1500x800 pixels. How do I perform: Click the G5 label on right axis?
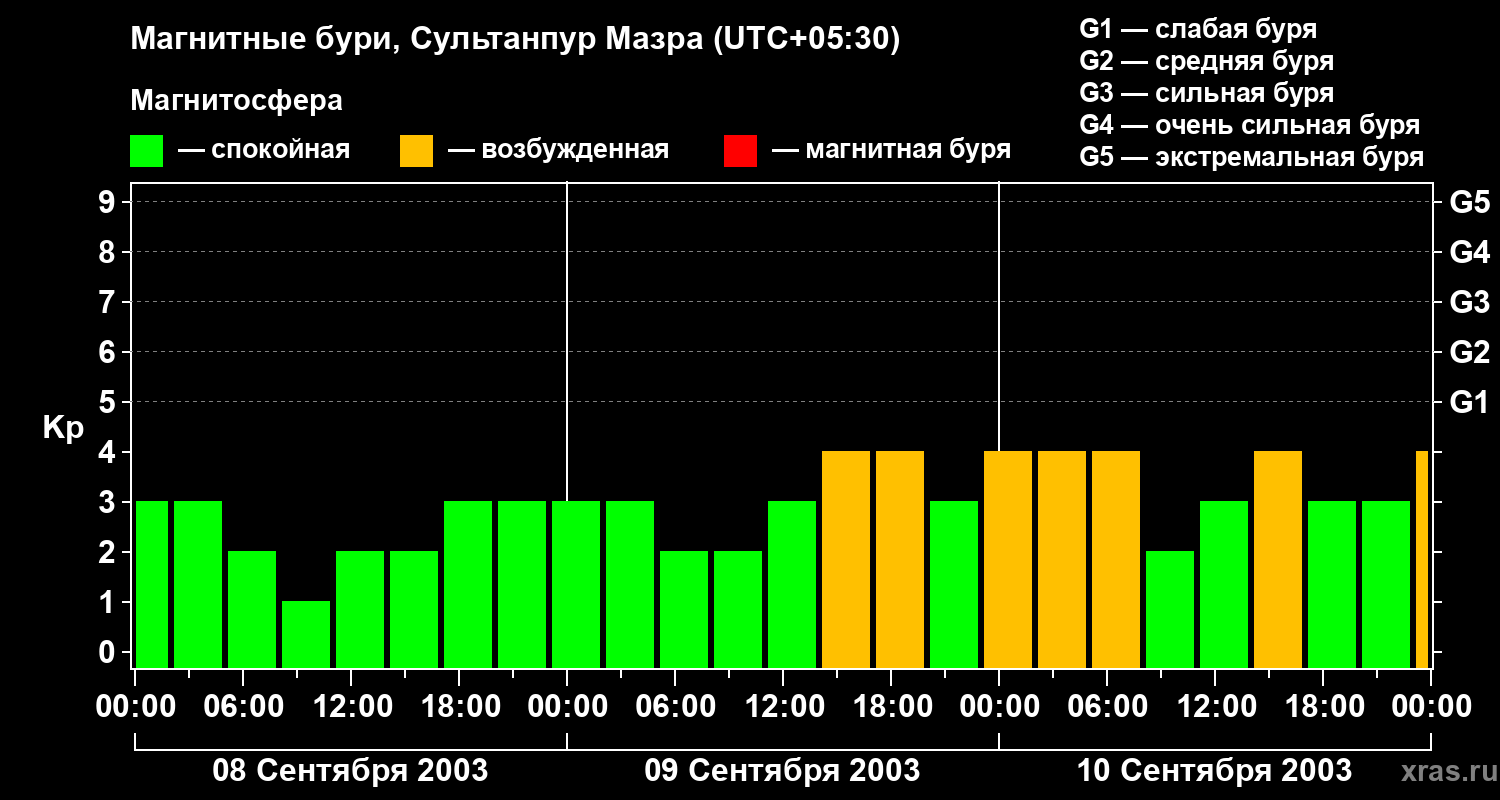click(1469, 202)
